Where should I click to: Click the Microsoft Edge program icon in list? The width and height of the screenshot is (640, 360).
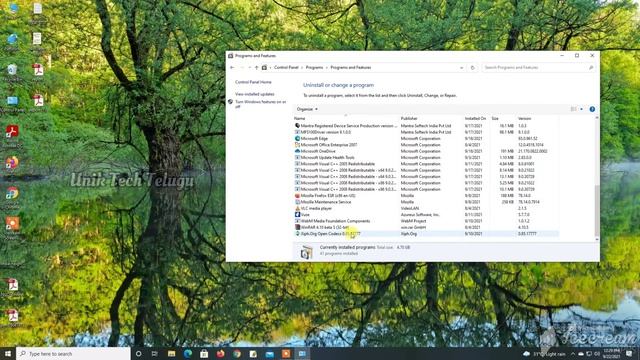[x=297, y=138]
